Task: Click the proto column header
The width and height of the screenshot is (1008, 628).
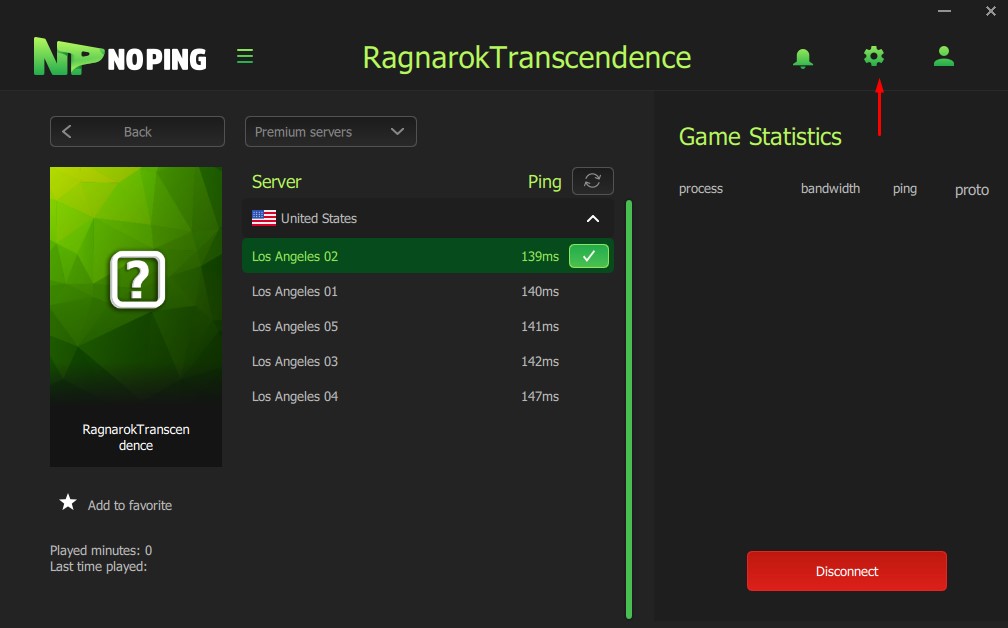Action: click(x=971, y=190)
